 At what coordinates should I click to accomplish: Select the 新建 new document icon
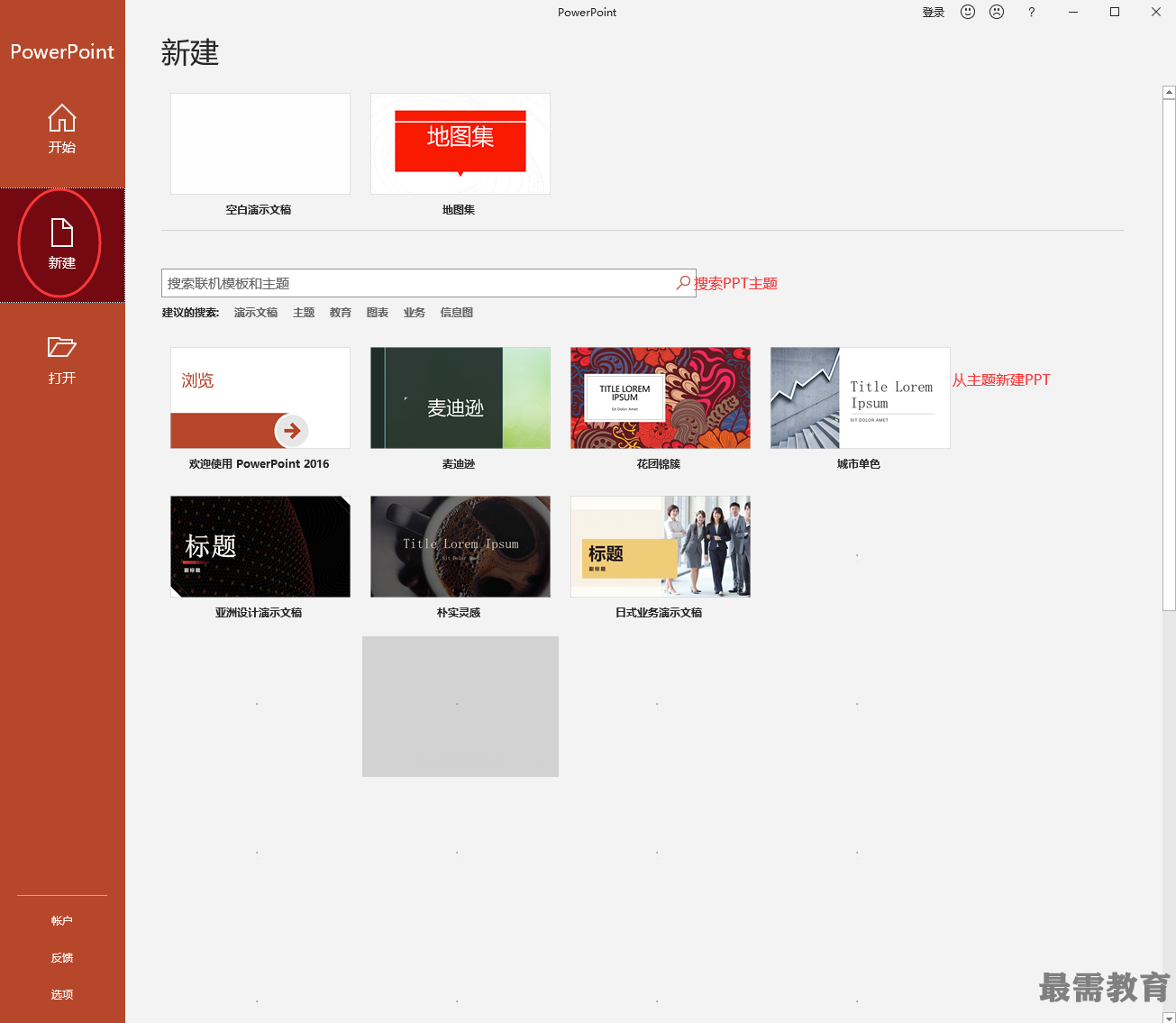62,233
